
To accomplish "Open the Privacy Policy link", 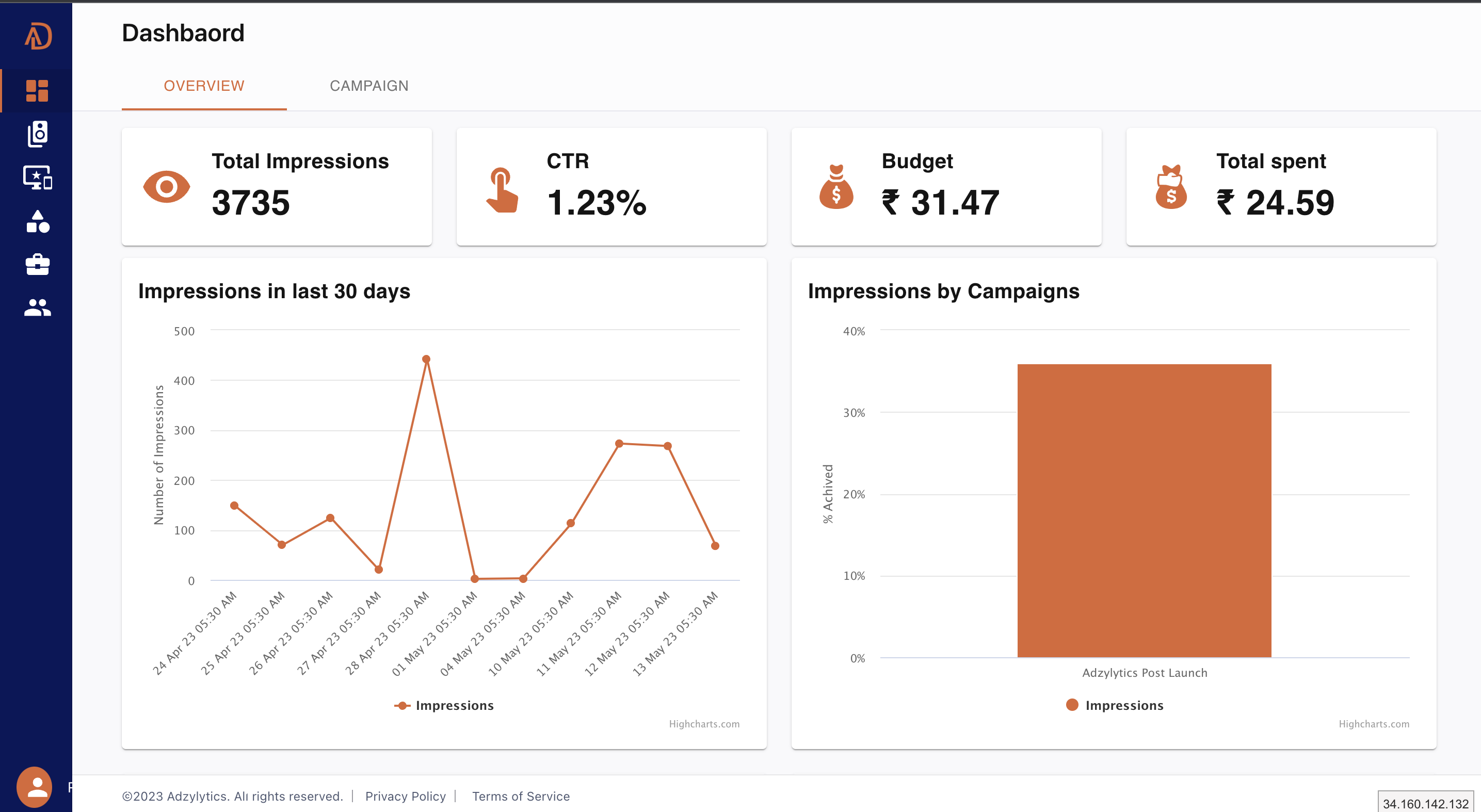I will point(405,796).
